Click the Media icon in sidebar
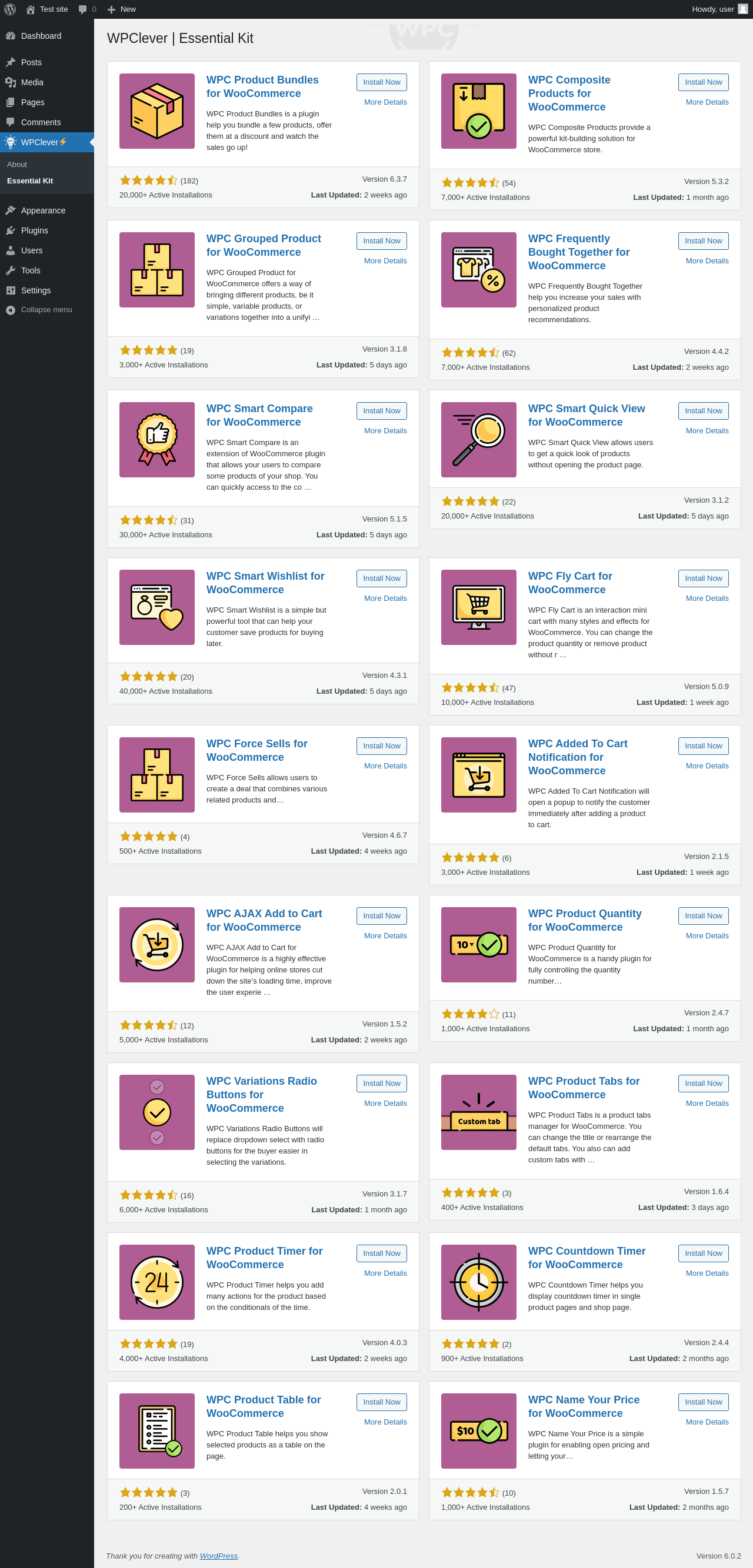 pos(11,82)
